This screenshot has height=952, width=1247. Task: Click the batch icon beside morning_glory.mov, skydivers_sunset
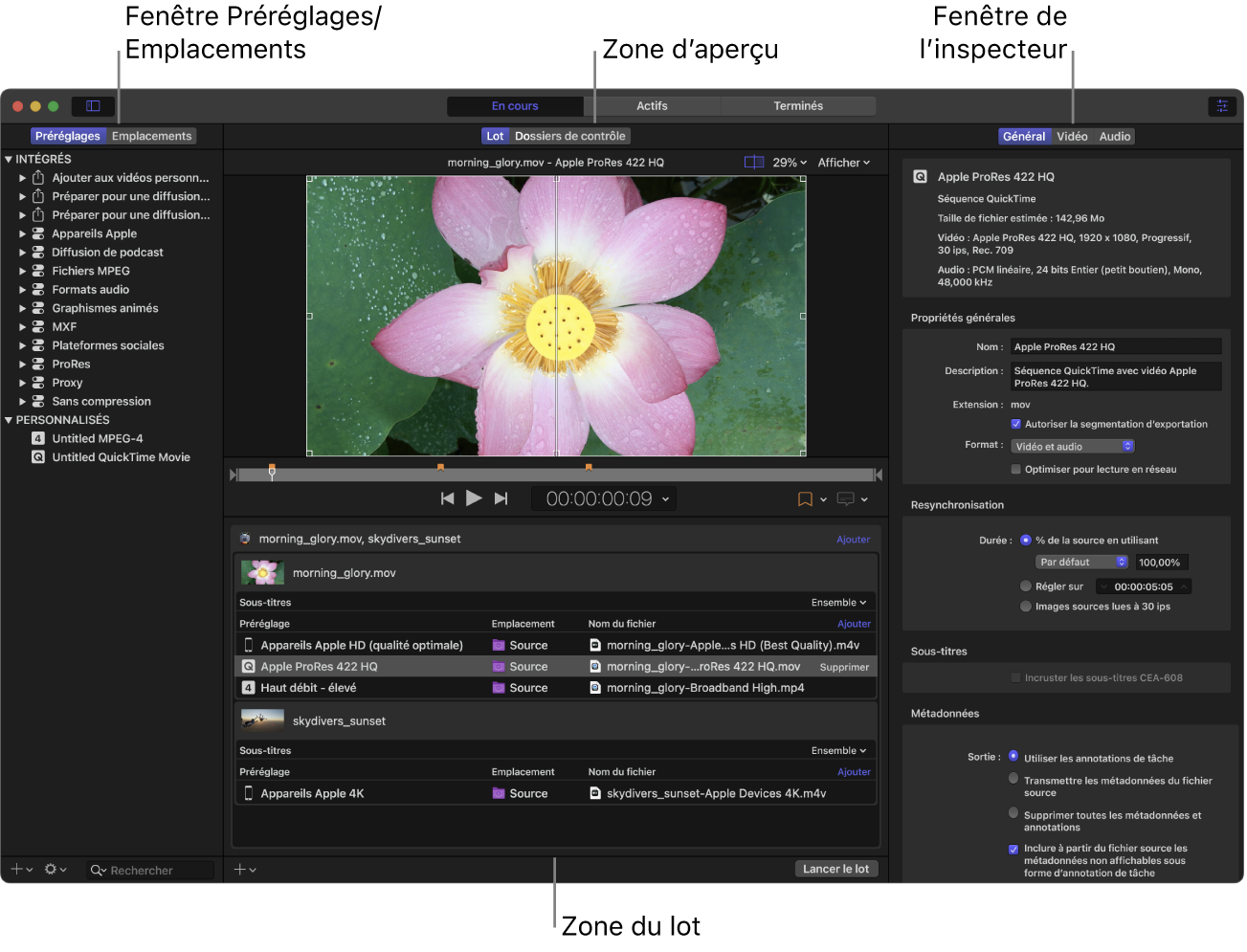[x=245, y=539]
